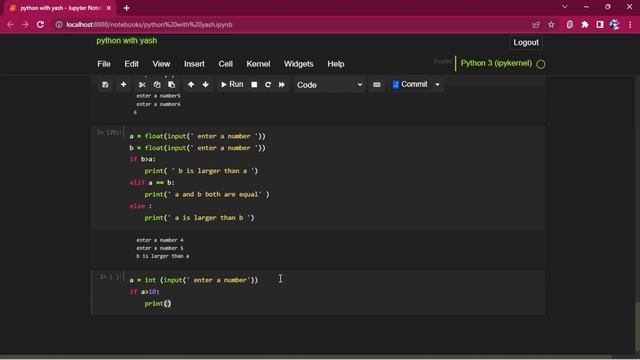Paste cells below icon

pos(171,85)
